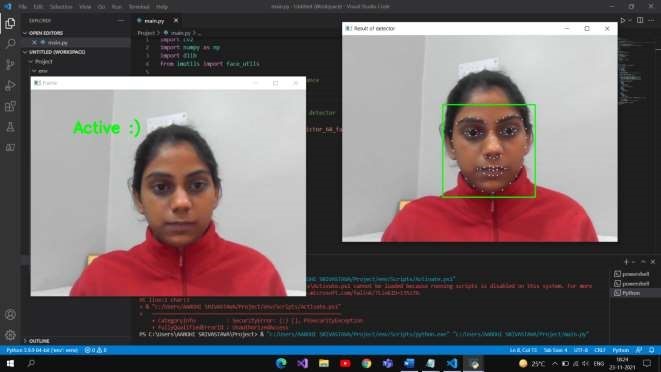Open the Search view in activity bar
The width and height of the screenshot is (661, 372).
[10, 44]
